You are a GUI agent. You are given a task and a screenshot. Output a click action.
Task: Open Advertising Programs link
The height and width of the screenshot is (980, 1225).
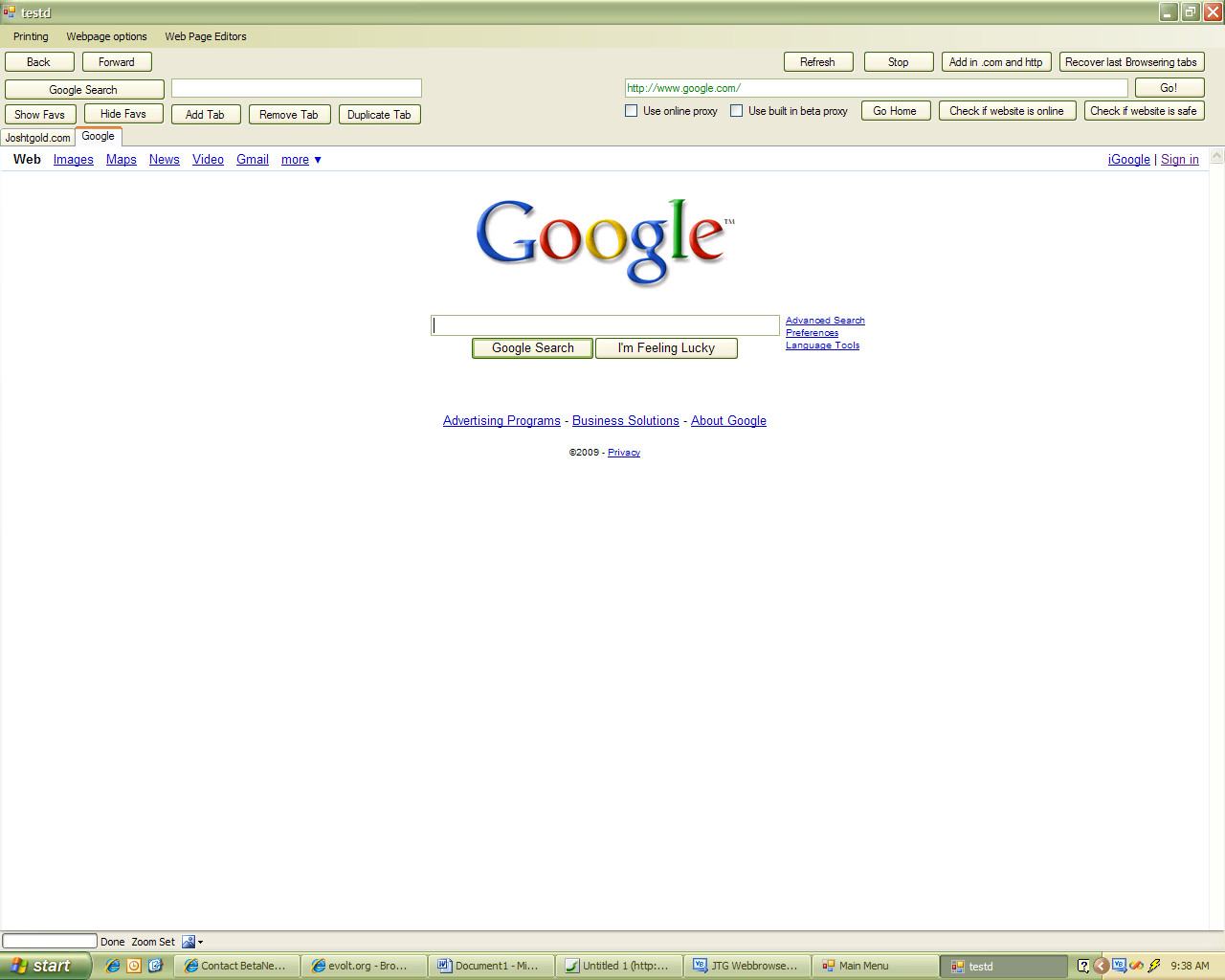(x=501, y=421)
